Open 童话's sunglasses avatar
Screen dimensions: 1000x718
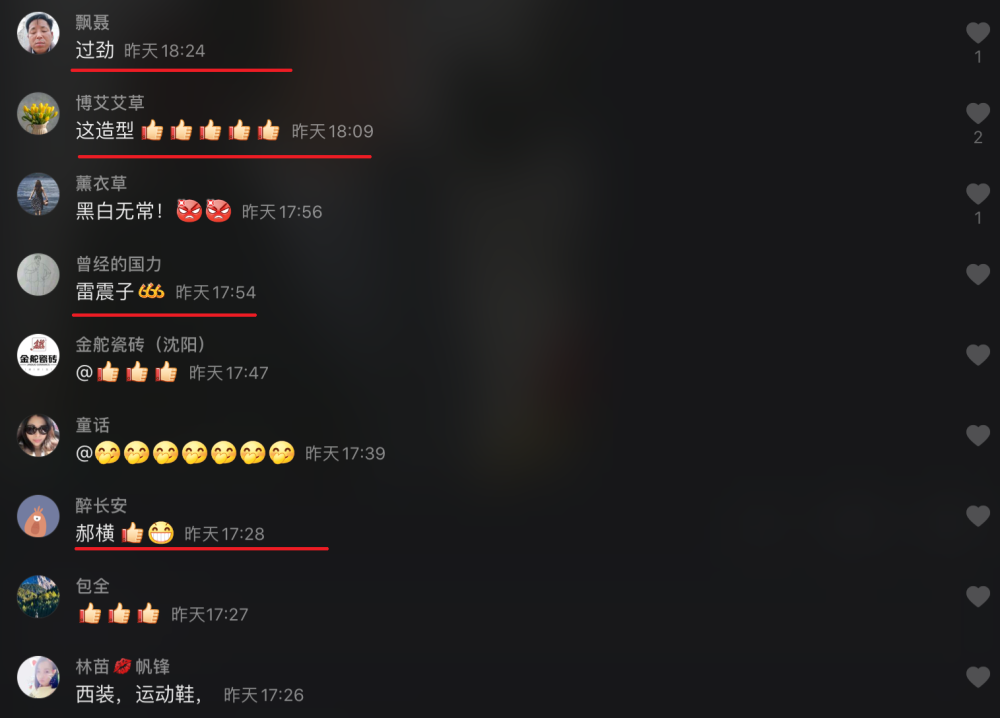38,436
